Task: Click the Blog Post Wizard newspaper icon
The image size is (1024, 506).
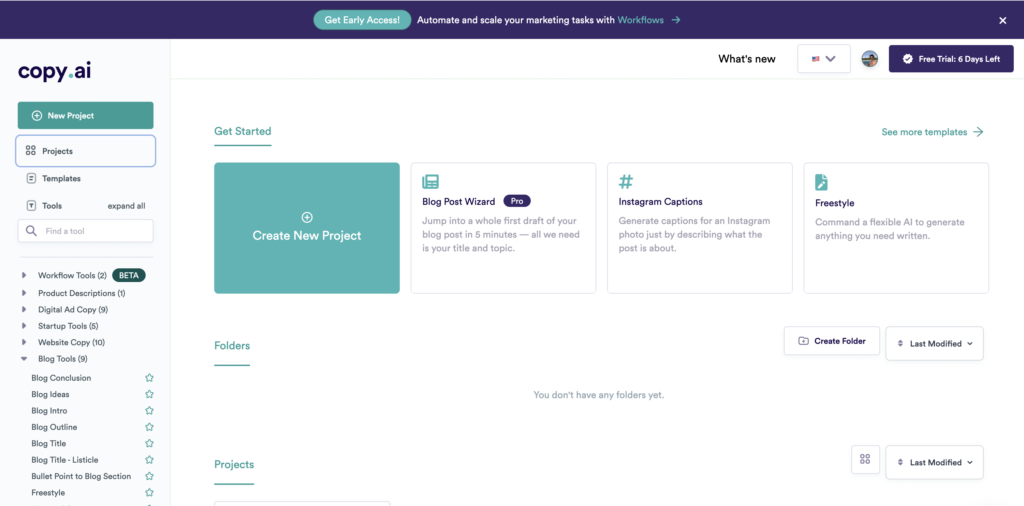Action: coord(431,182)
